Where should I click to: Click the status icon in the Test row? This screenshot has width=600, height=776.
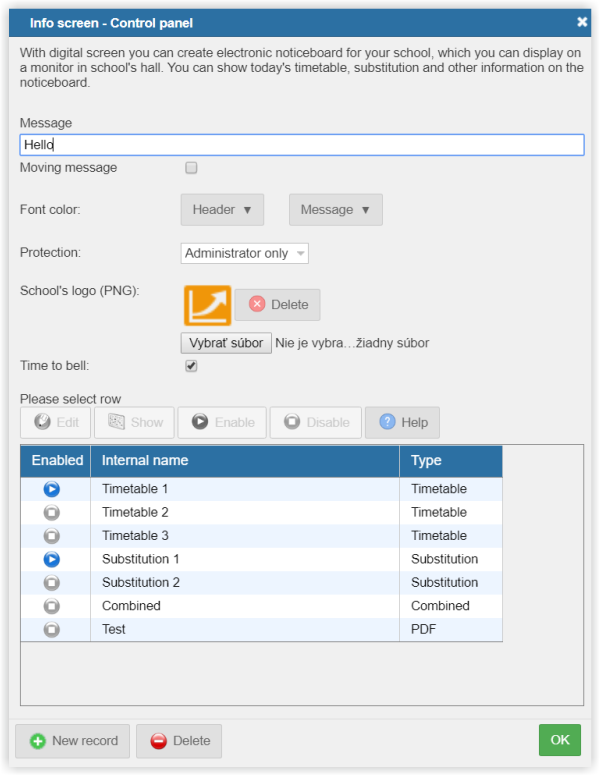(x=52, y=629)
